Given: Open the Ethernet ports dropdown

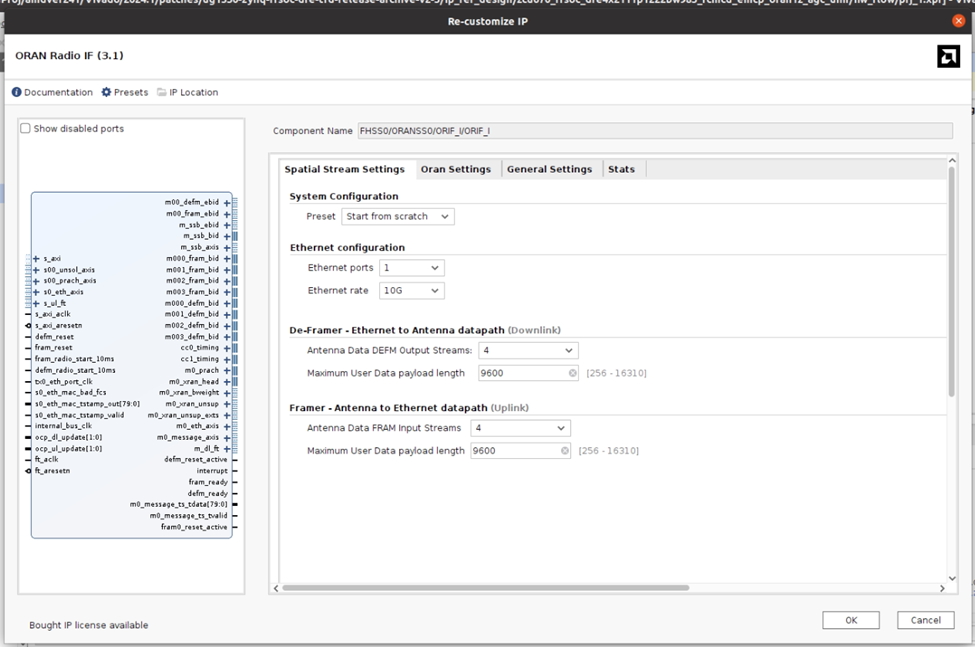Looking at the screenshot, I should [412, 268].
